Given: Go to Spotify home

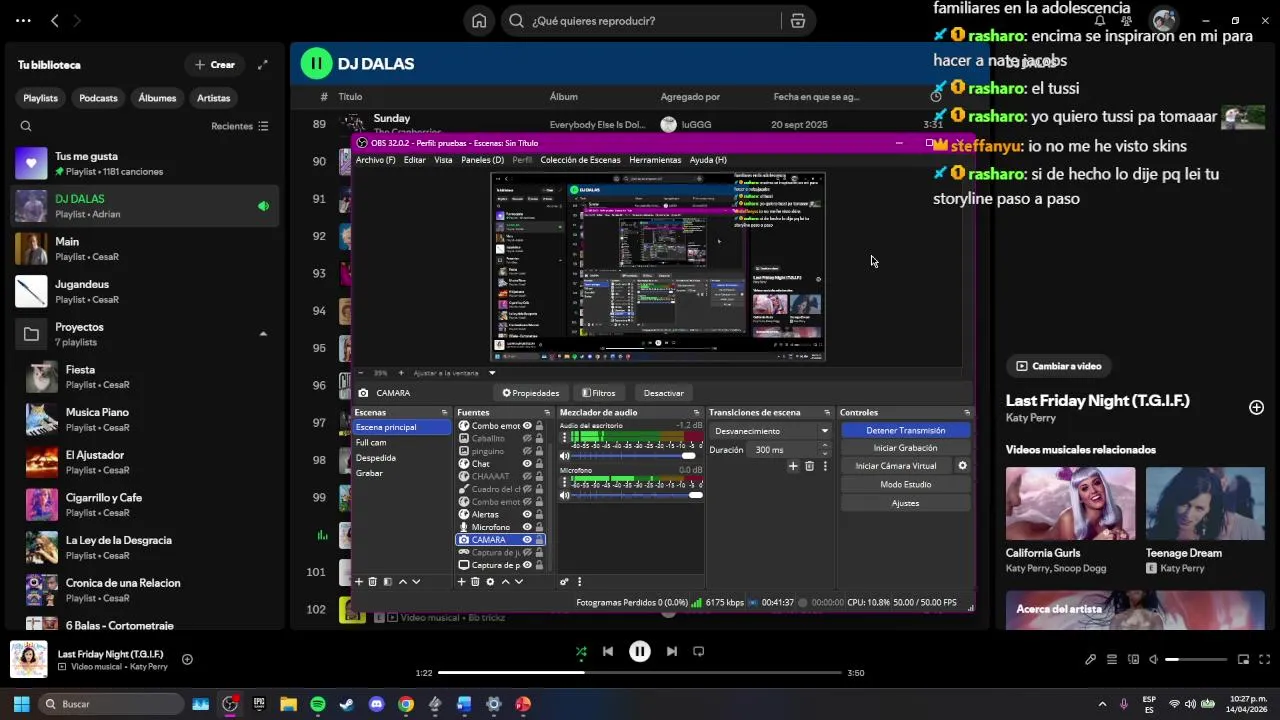Looking at the screenshot, I should coord(479,20).
